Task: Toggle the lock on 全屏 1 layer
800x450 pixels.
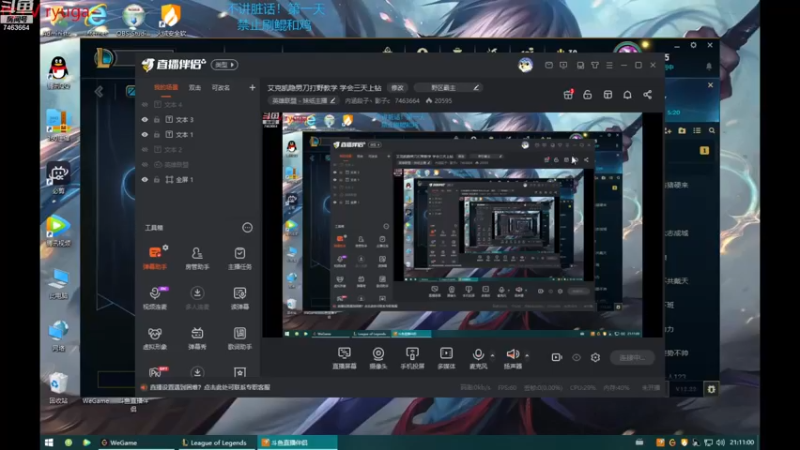Action: (x=157, y=180)
